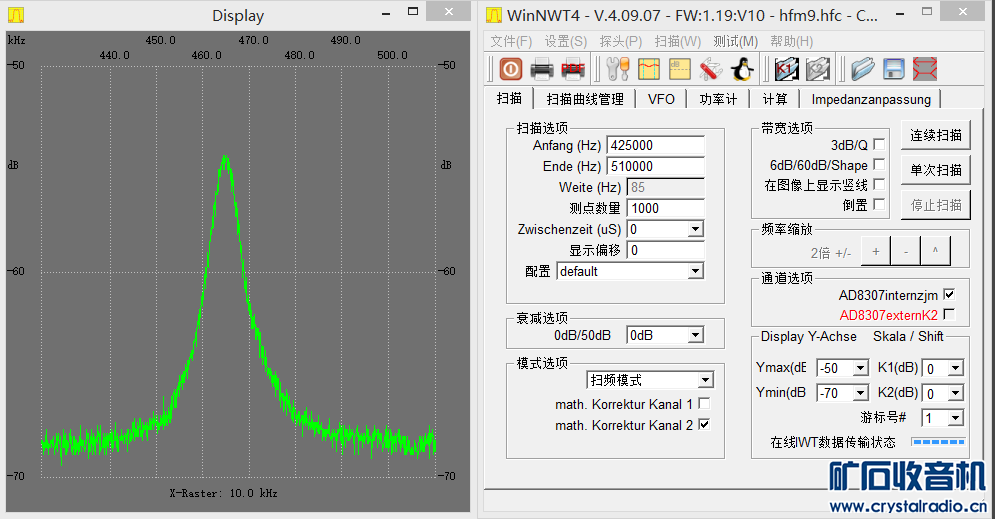Click the frequency zoom plus button

point(876,251)
